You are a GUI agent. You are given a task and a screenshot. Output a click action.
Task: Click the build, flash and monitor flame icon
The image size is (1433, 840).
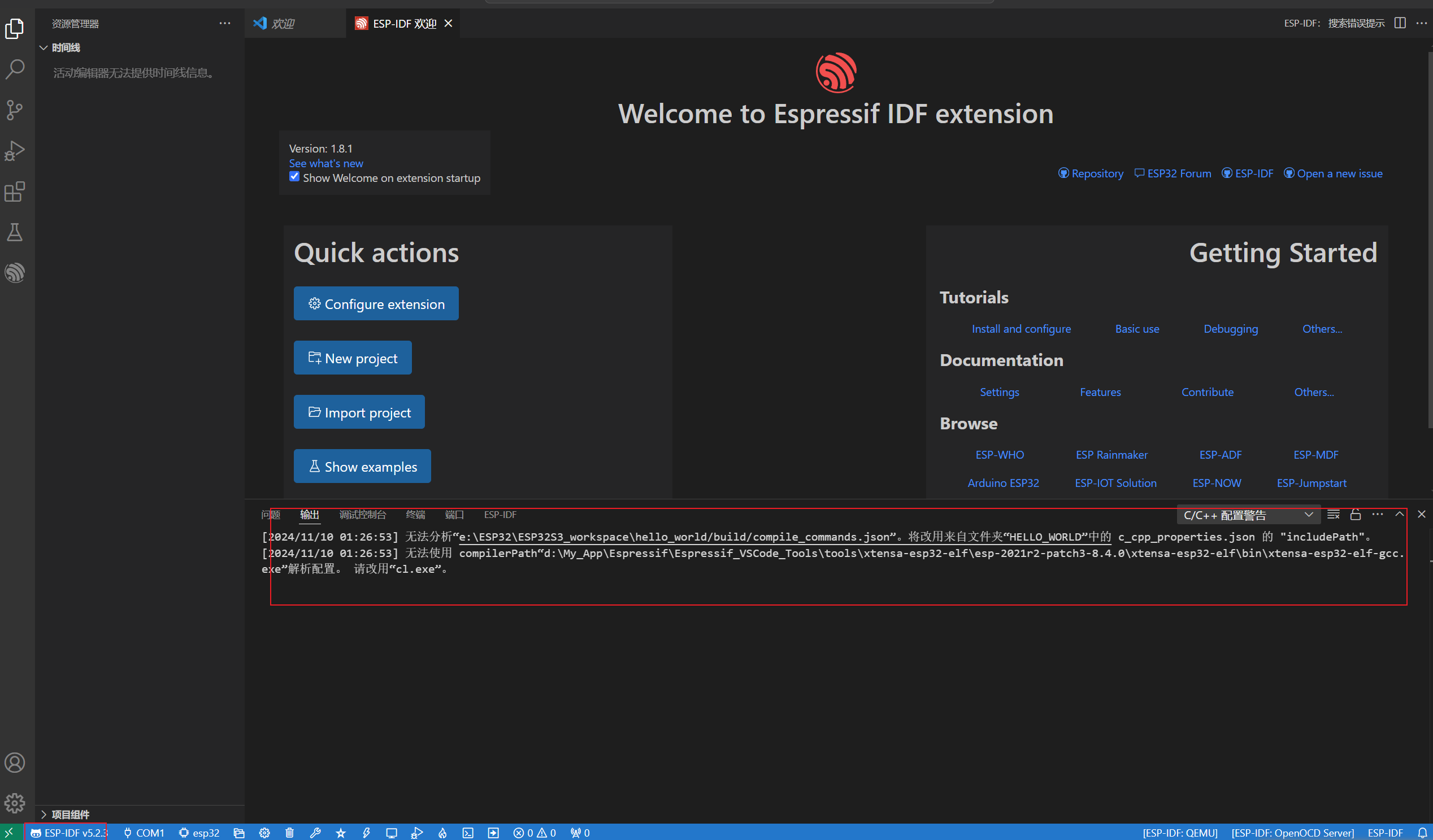pos(442,833)
